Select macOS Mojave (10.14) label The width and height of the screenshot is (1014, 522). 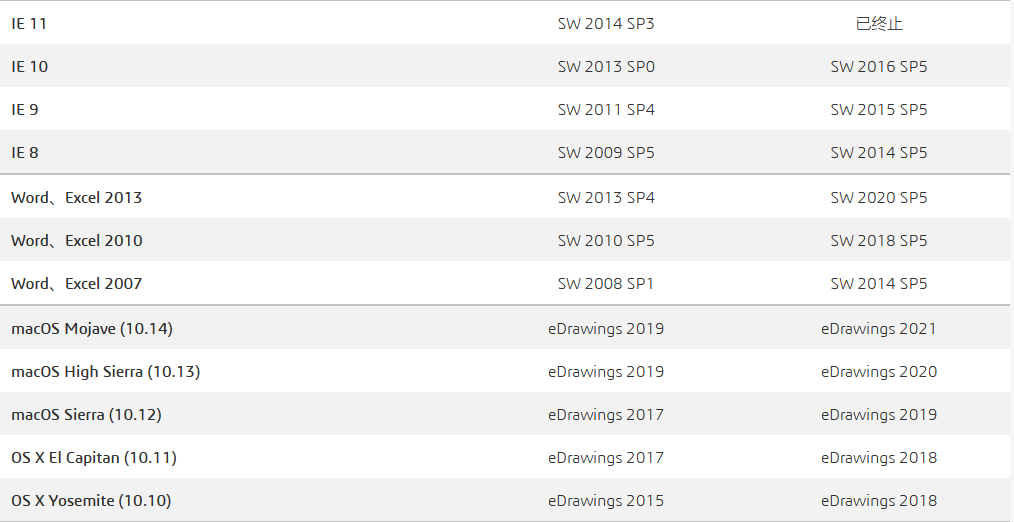point(92,329)
